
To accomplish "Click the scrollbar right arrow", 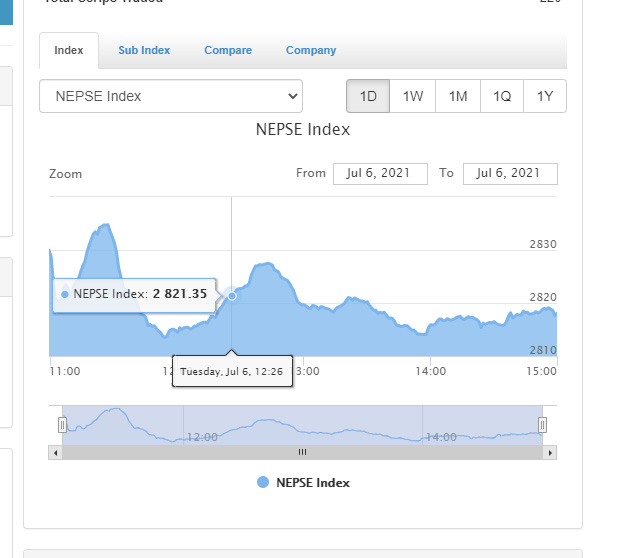I will (550, 453).
